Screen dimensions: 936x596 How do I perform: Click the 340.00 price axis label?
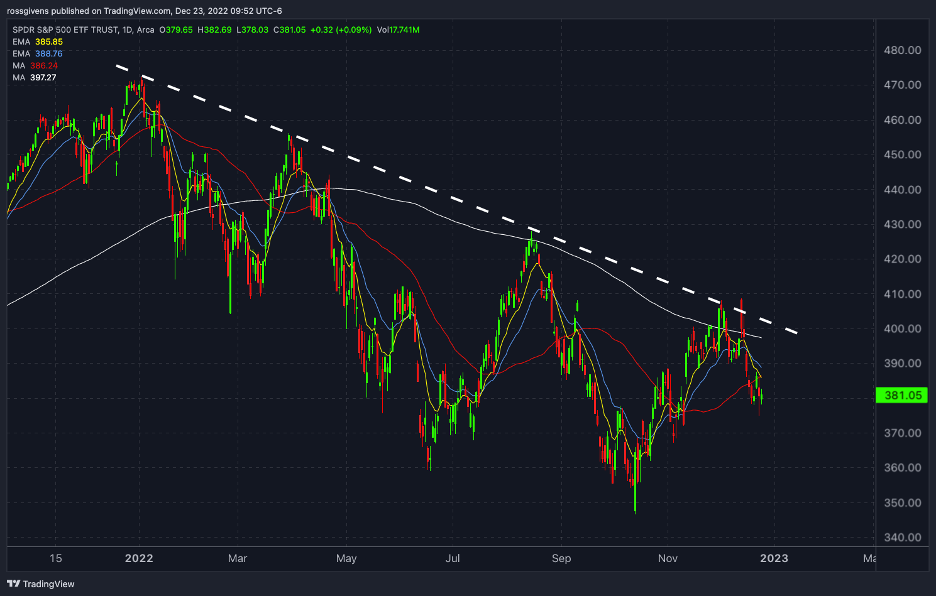[x=902, y=537]
